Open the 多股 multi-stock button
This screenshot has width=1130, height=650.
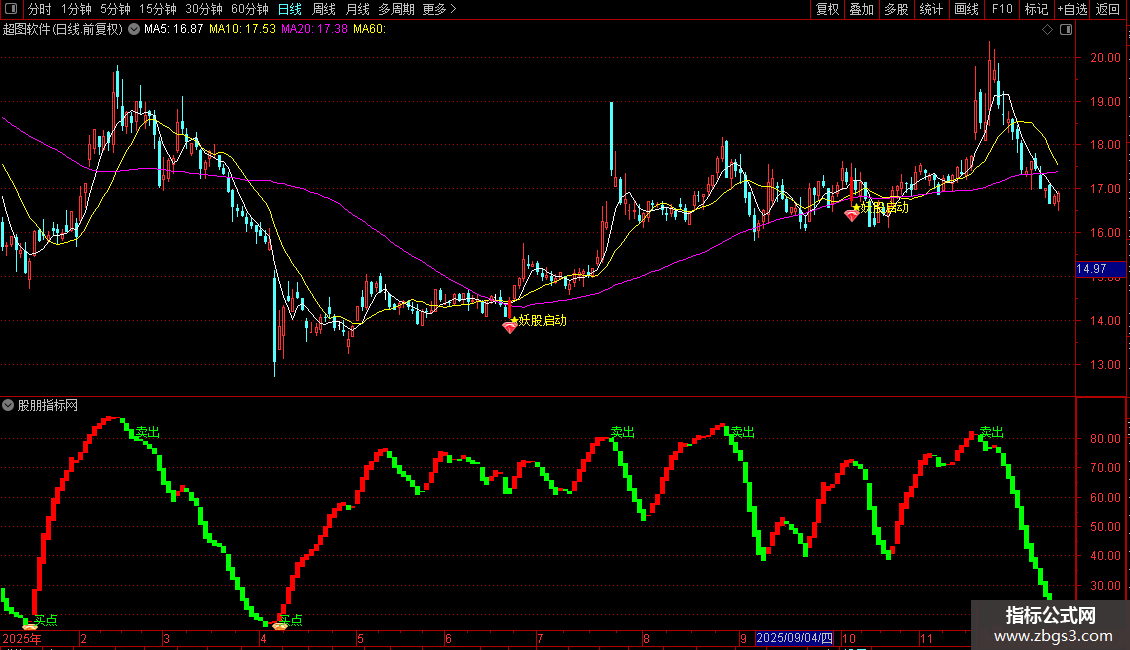(x=897, y=9)
